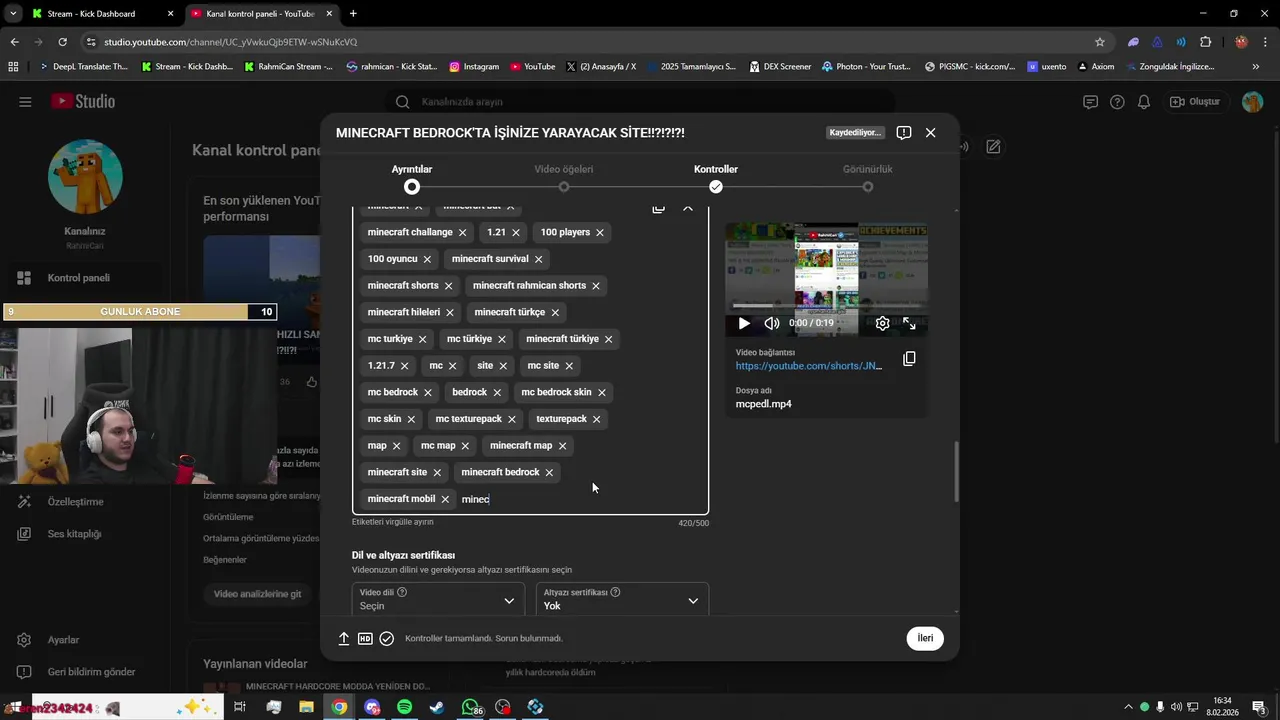The height and width of the screenshot is (720, 1280).
Task: Delete the "100 oyuncu" tag
Action: click(427, 259)
